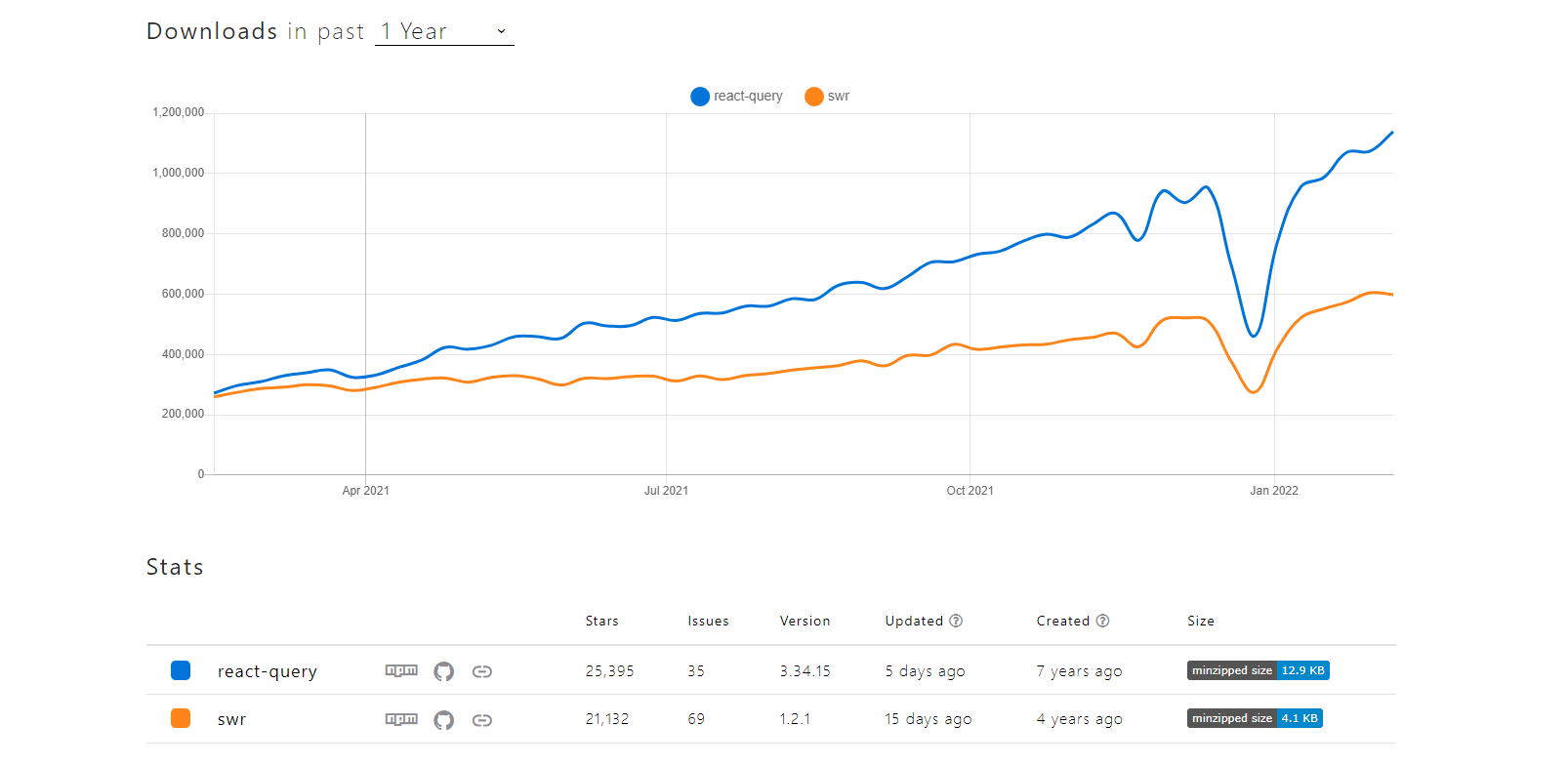1568x765 pixels.
Task: Click react-query created 7 years ago
Action: [1079, 671]
